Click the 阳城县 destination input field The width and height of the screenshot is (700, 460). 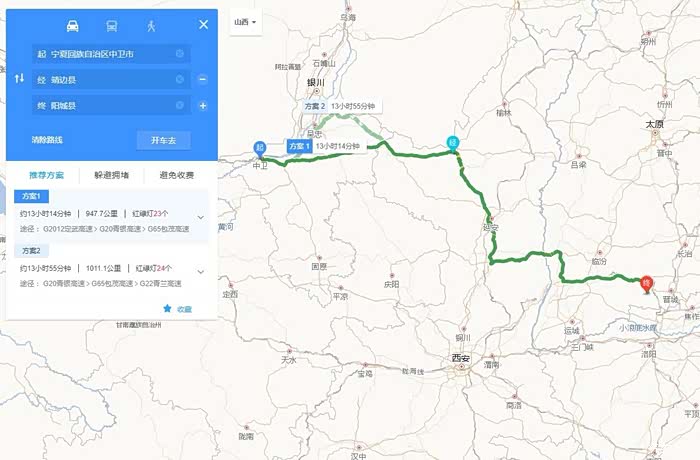coord(111,105)
